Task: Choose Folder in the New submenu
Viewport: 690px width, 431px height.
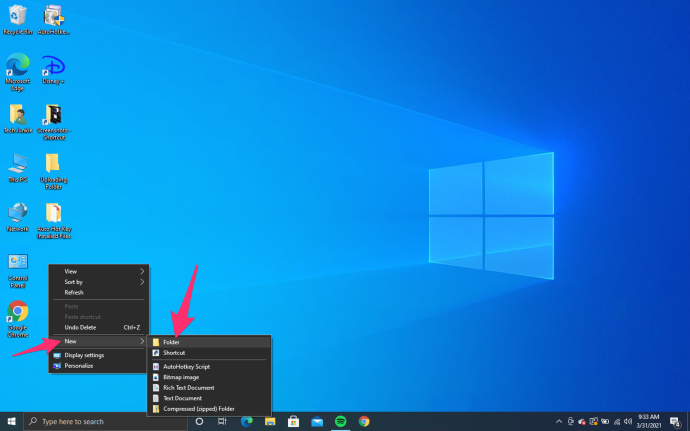Action: pos(209,342)
